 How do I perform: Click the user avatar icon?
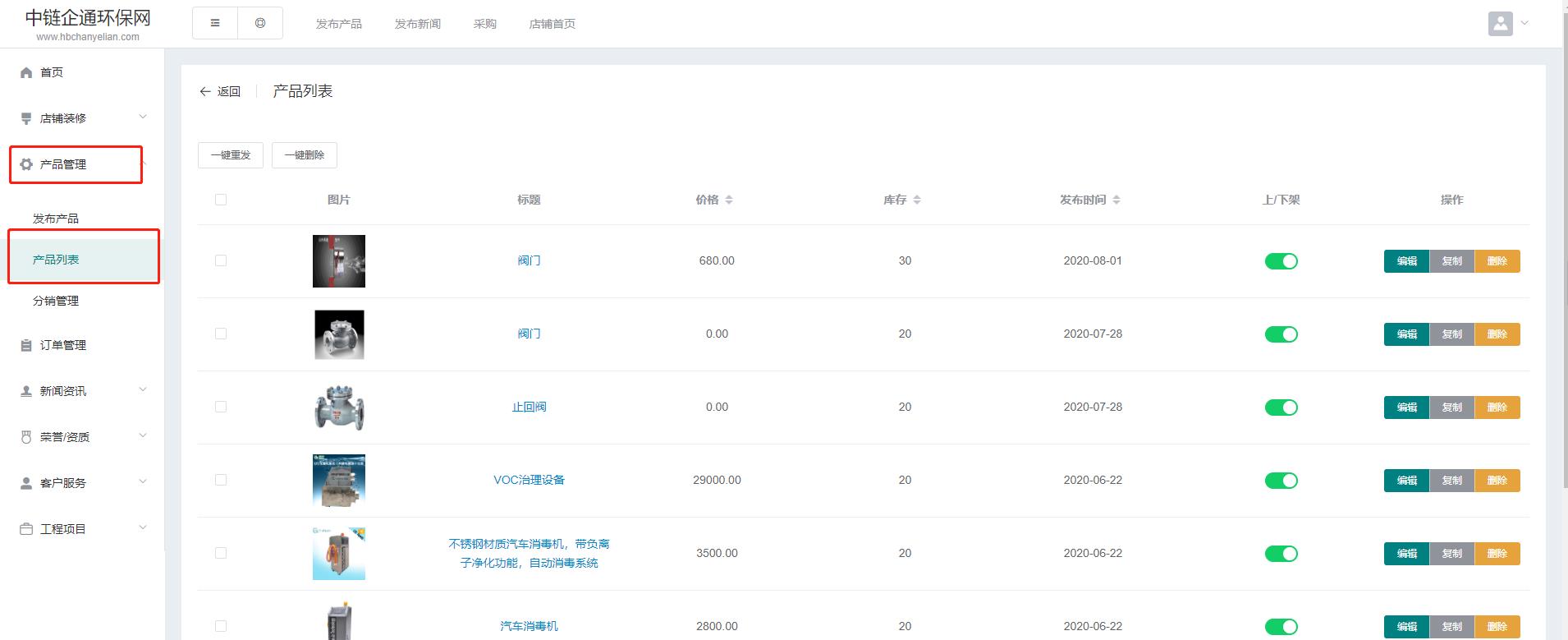click(1500, 23)
